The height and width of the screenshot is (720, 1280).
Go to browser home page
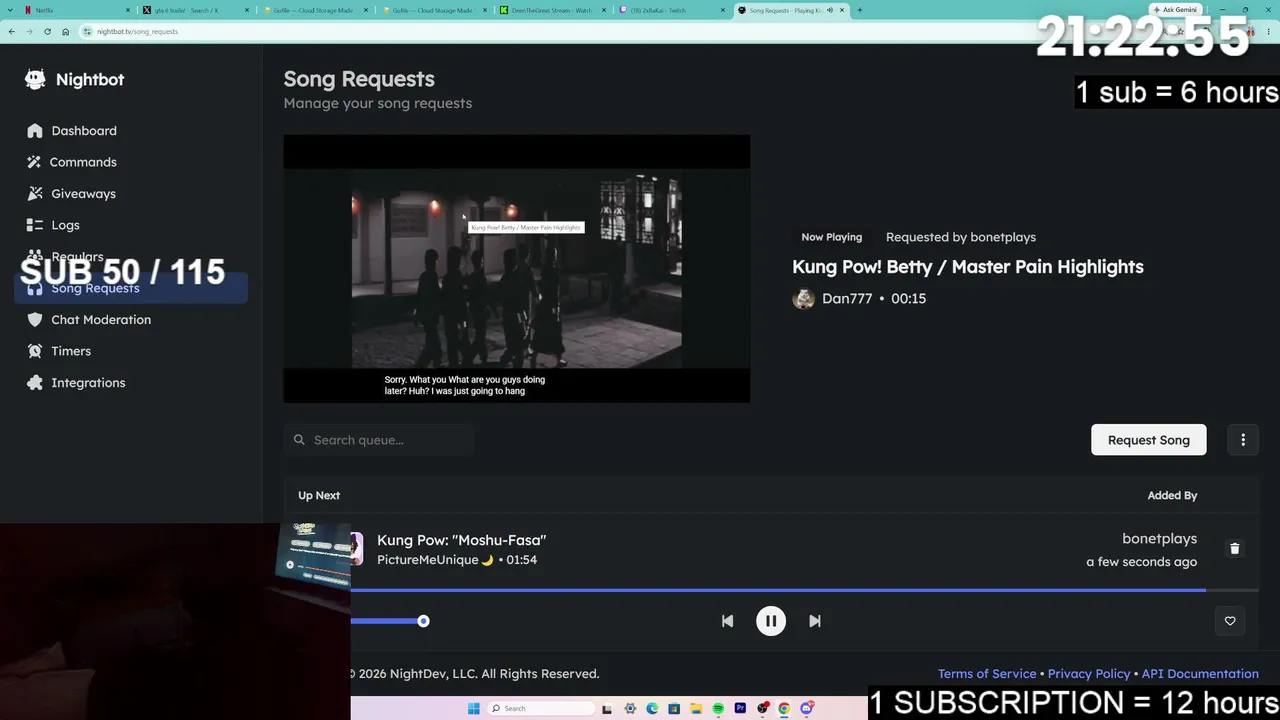(x=66, y=32)
